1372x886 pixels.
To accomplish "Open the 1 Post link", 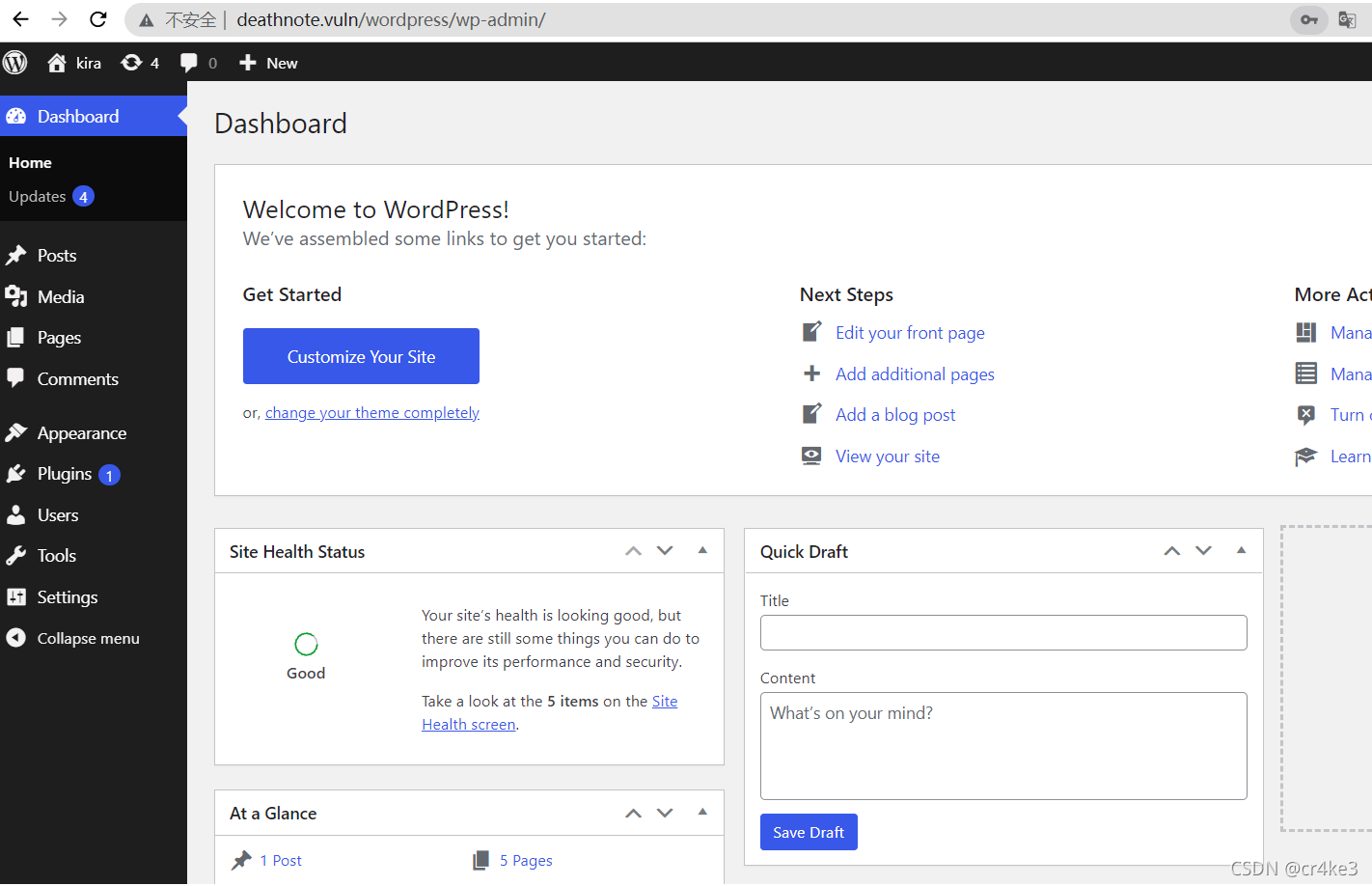I will pos(281,860).
